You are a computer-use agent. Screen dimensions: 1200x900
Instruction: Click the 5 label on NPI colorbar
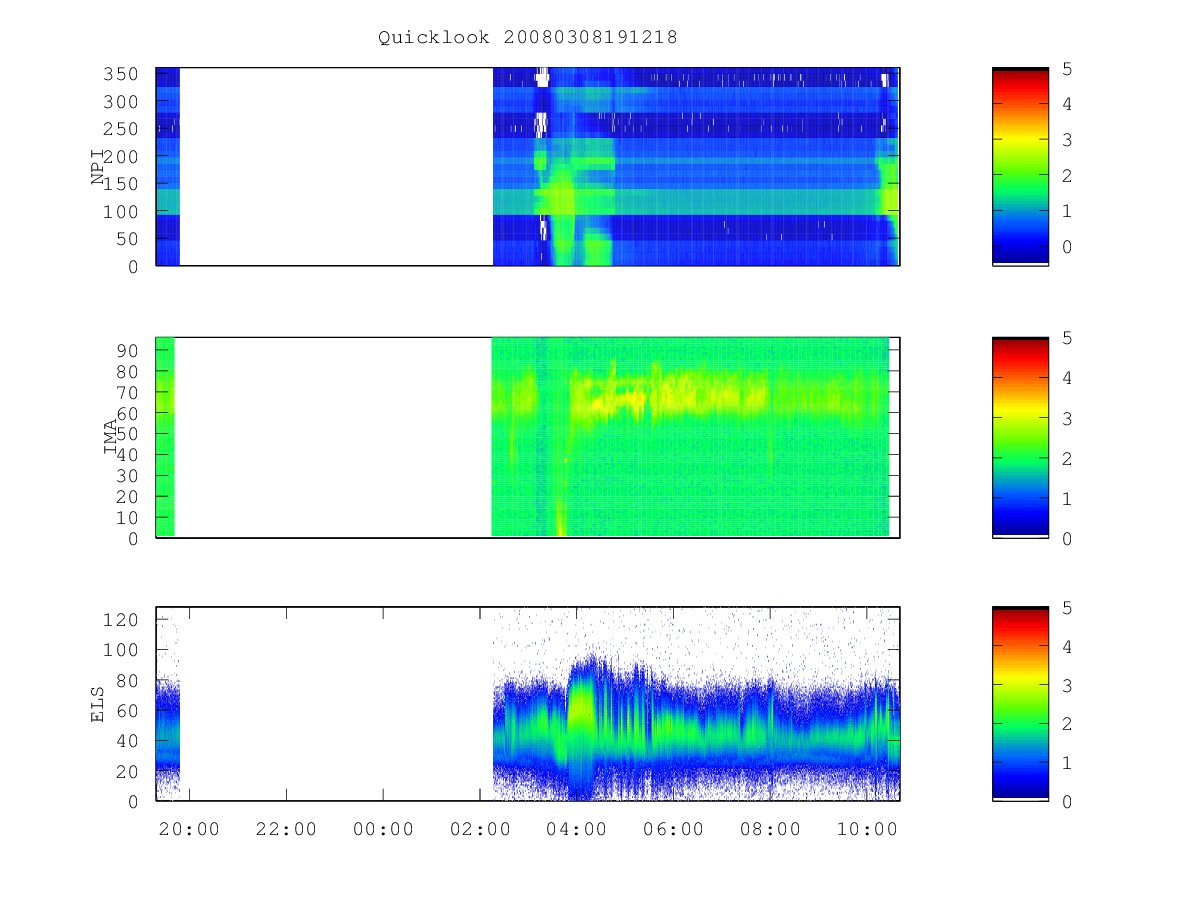[x=1067, y=68]
